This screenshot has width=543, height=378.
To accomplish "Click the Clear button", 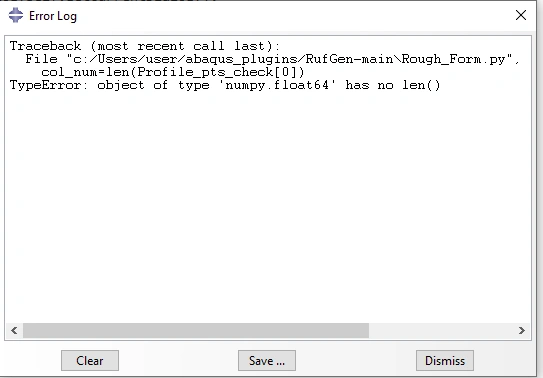I will 90,360.
